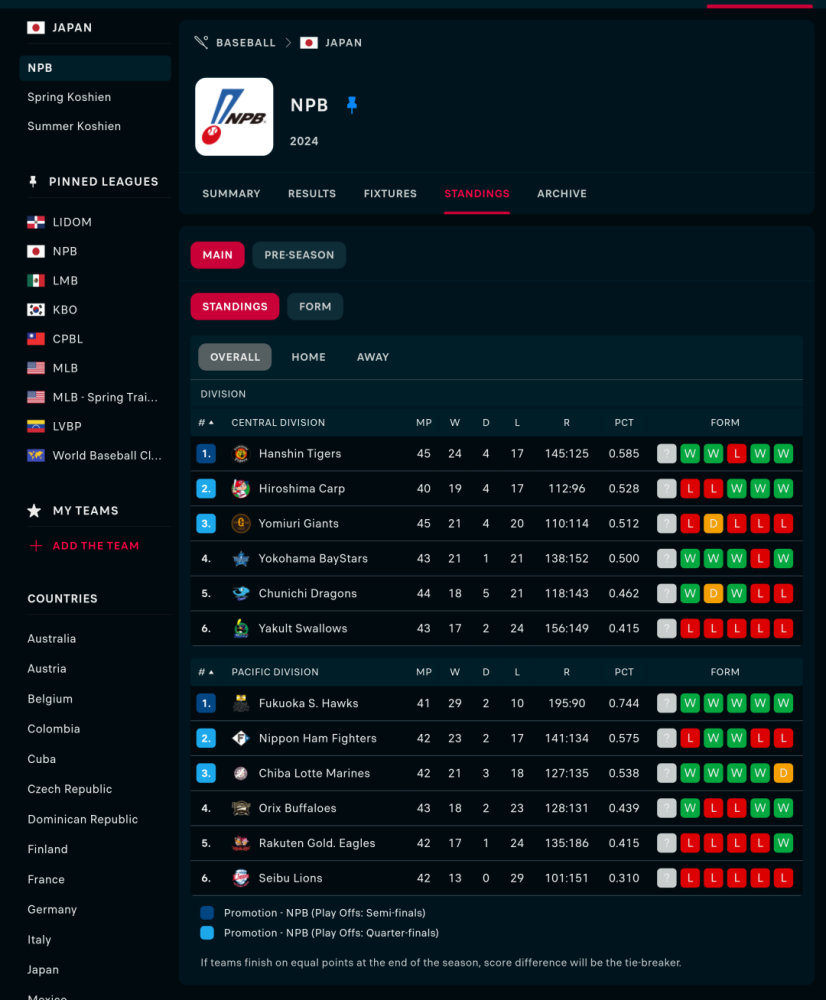Click Yomiuri Giants' orange draw form badge
The height and width of the screenshot is (1000, 826).
pyautogui.click(x=713, y=524)
